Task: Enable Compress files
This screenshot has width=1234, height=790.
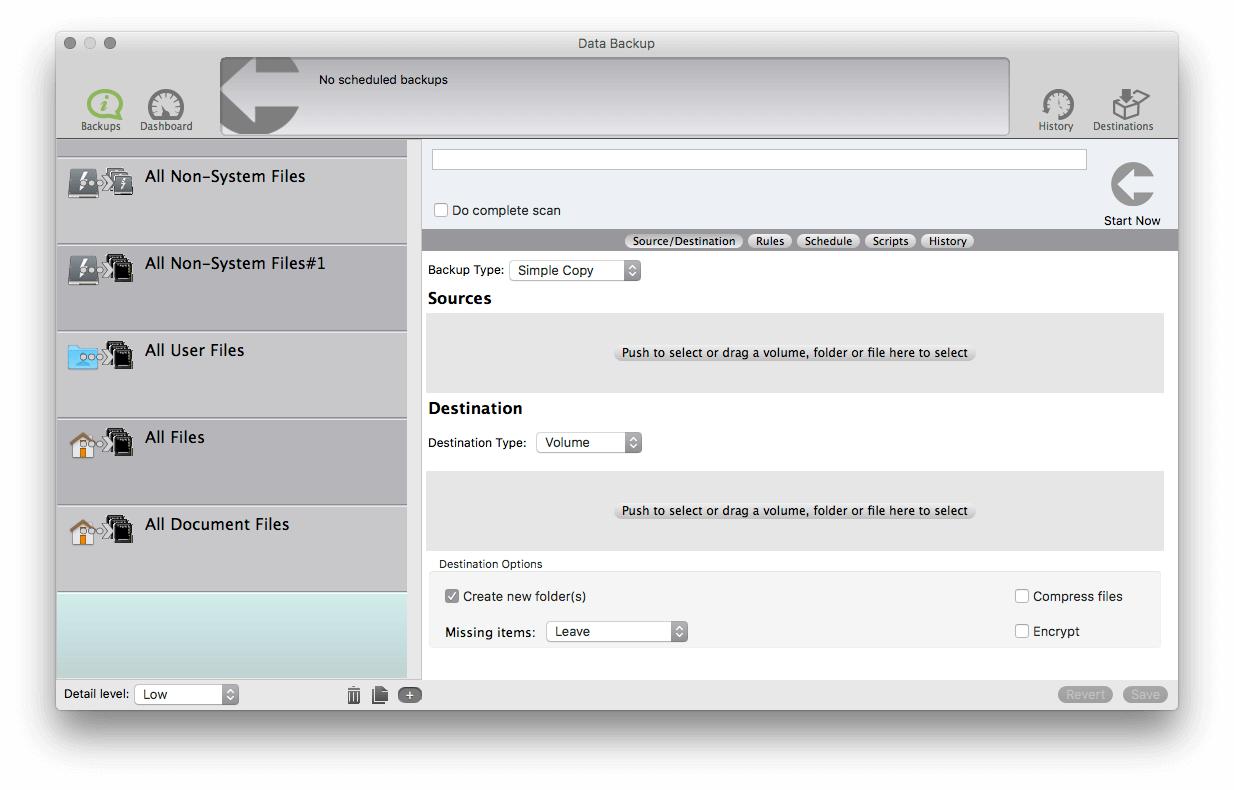Action: click(1022, 596)
